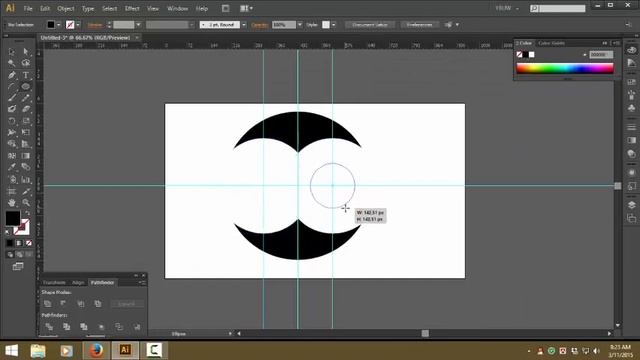Click the Opacity link label
This screenshot has height=360, width=640.
tap(260, 25)
